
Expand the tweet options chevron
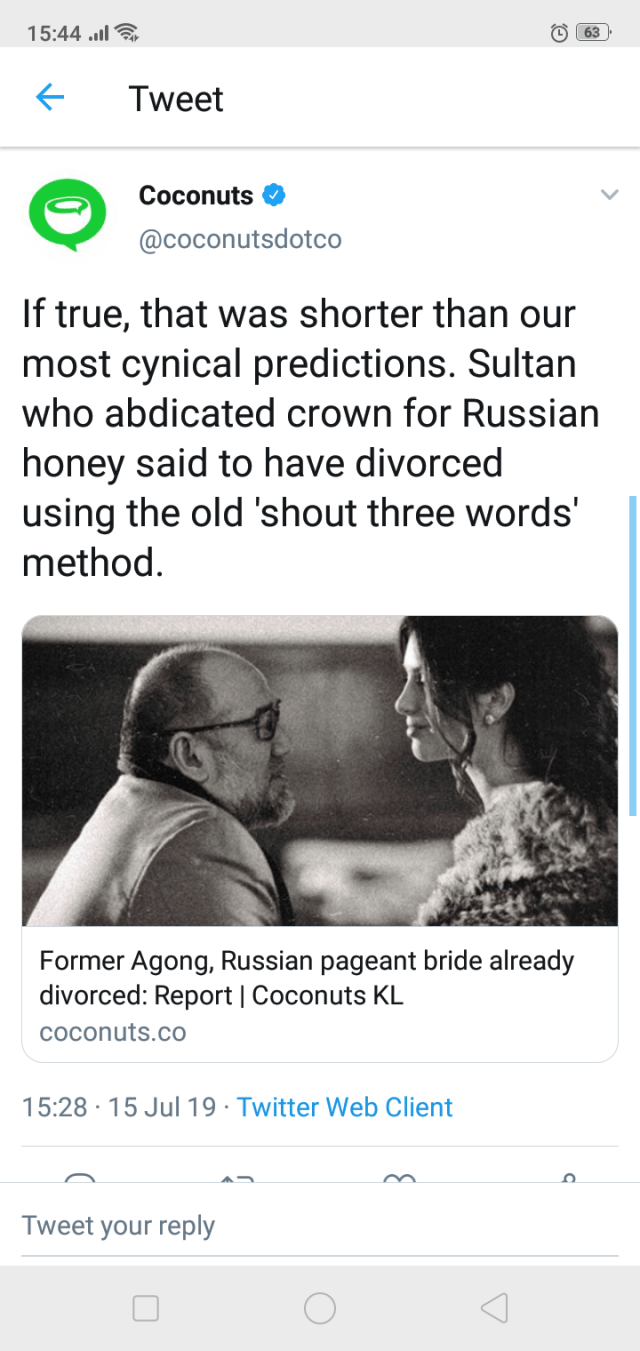609,196
